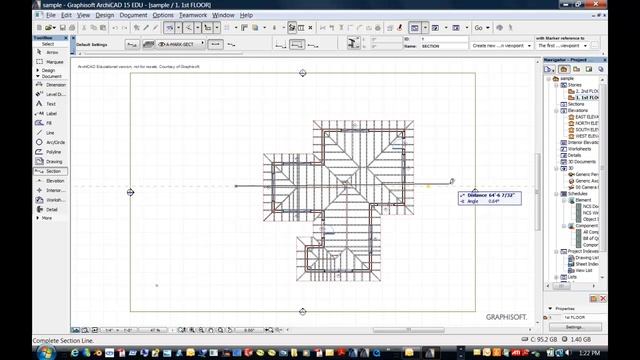Viewport: 640px width, 360px height.
Task: Toggle the section line geometry method button
Action: tap(216, 44)
